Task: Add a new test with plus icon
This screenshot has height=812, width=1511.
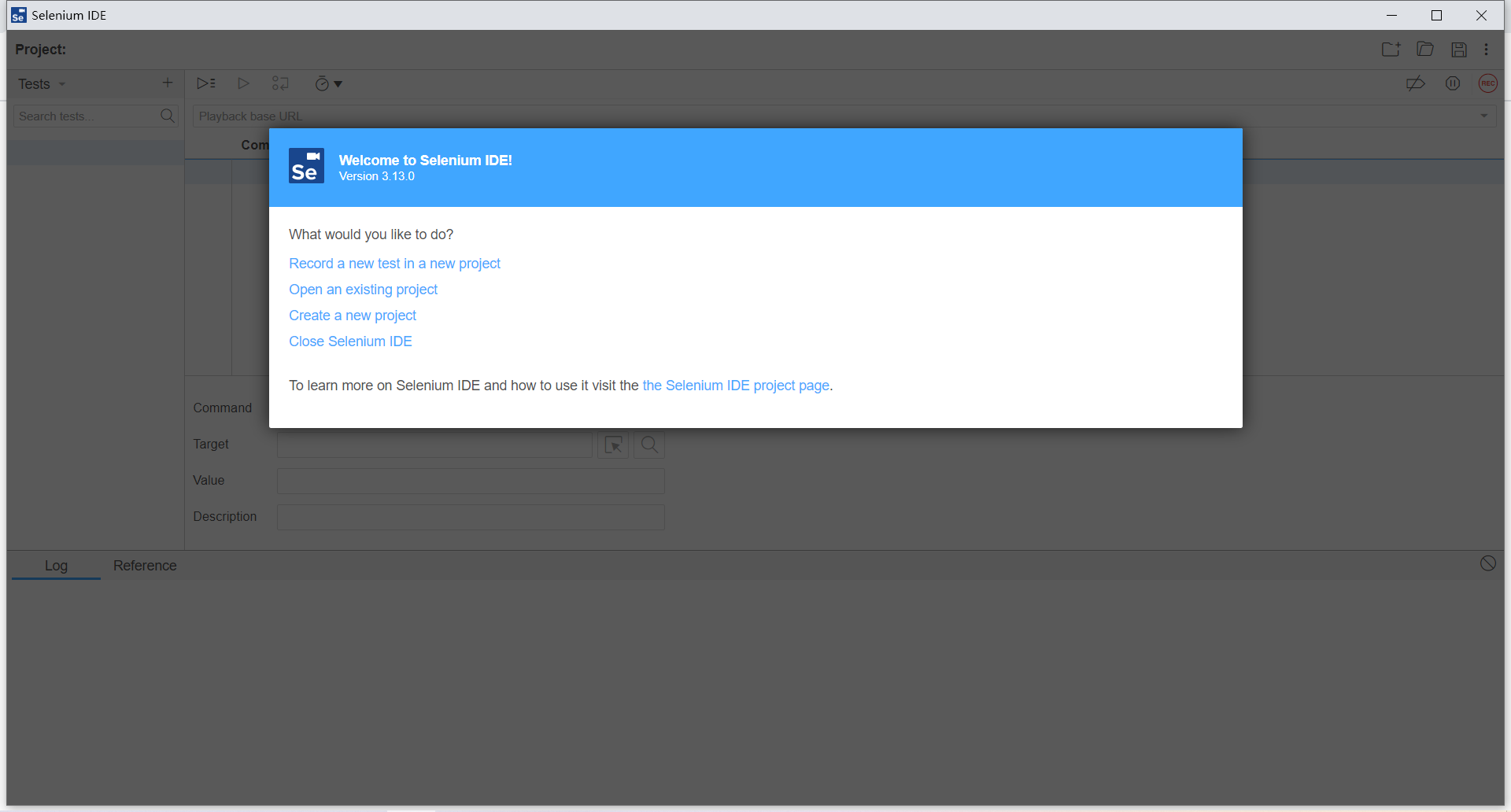Action: click(x=168, y=83)
